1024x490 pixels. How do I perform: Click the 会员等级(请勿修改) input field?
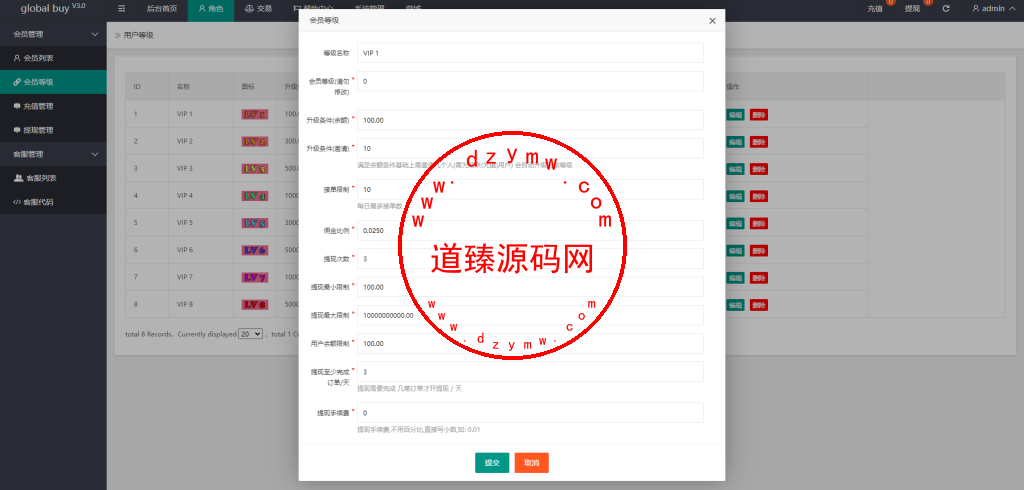[x=530, y=82]
